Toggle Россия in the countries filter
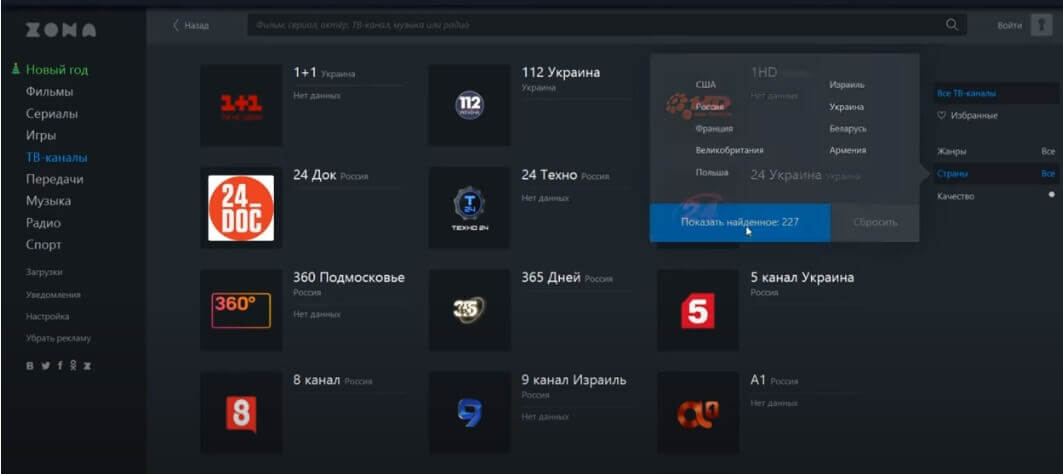Viewport: 1063px width, 474px height. 709,106
